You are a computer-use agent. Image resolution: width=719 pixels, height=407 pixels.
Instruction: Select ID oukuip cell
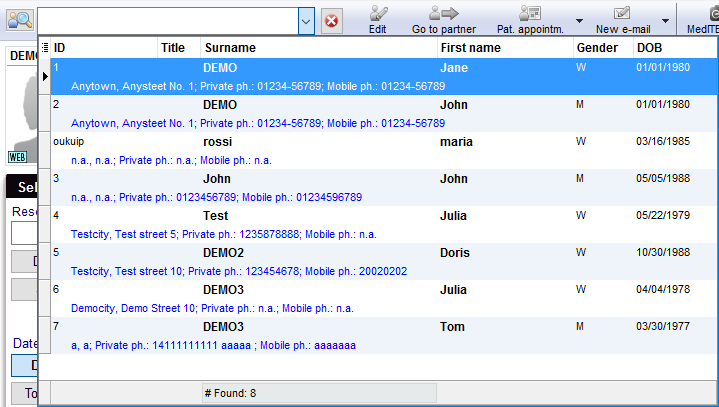coord(68,141)
